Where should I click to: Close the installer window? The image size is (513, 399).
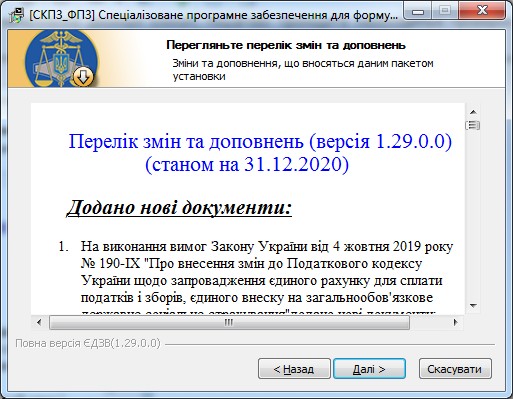coord(482,11)
